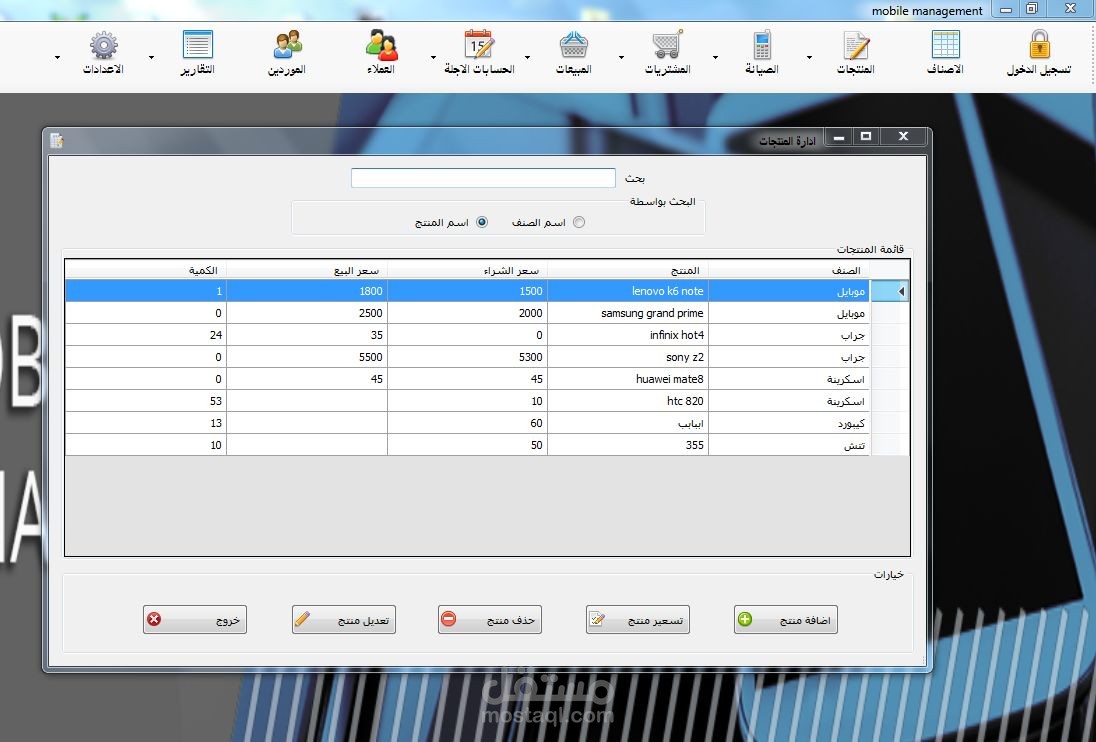This screenshot has height=742, width=1096.
Task: Click the selling price 1800 cell
Action: coord(307,291)
